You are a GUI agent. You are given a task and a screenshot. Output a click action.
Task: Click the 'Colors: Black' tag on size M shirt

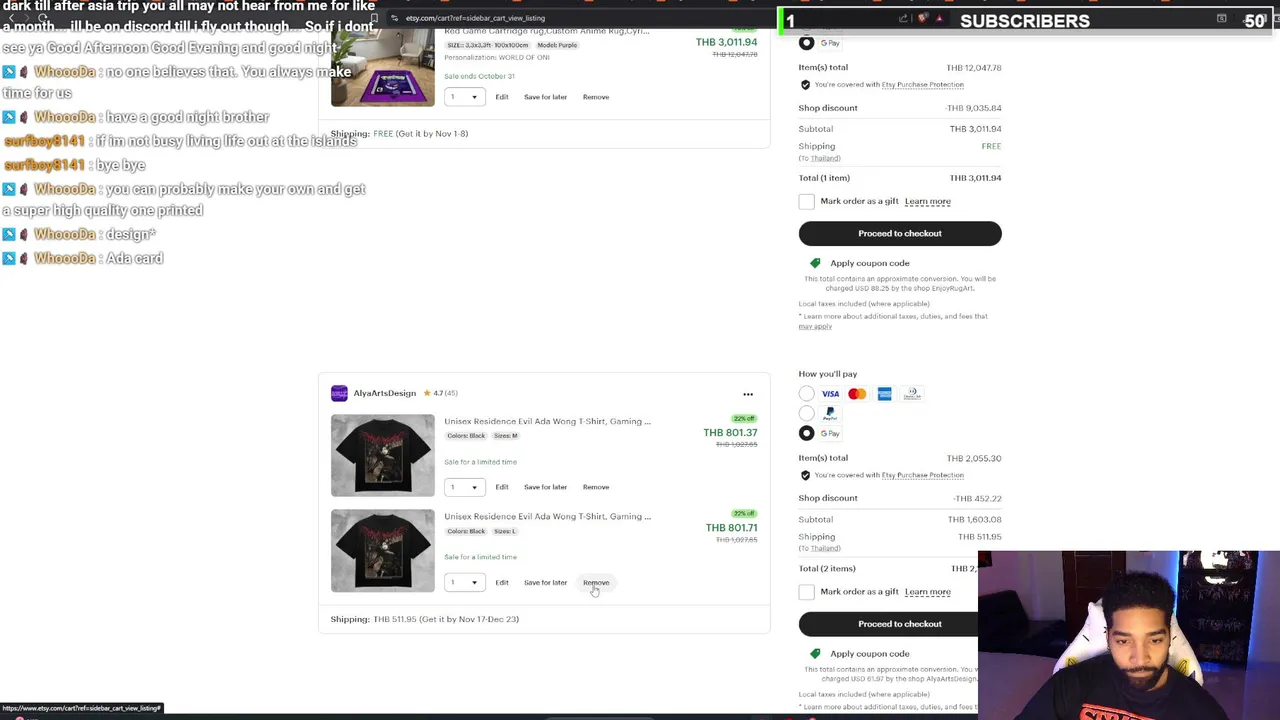(466, 436)
